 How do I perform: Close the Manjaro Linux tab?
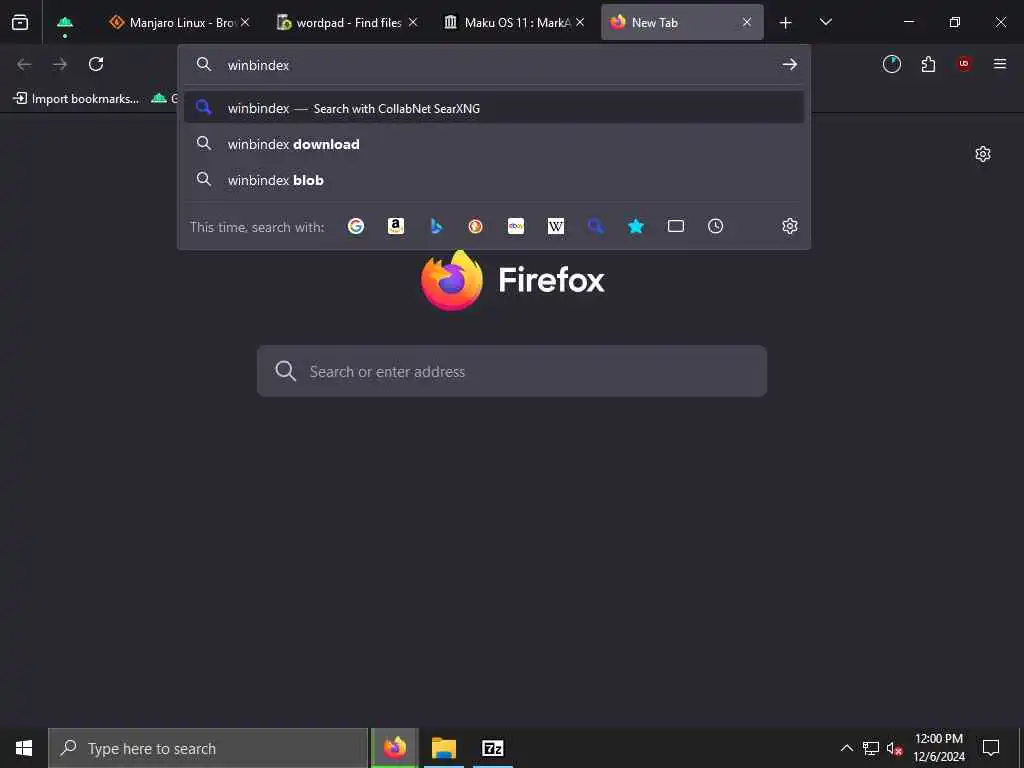[245, 22]
